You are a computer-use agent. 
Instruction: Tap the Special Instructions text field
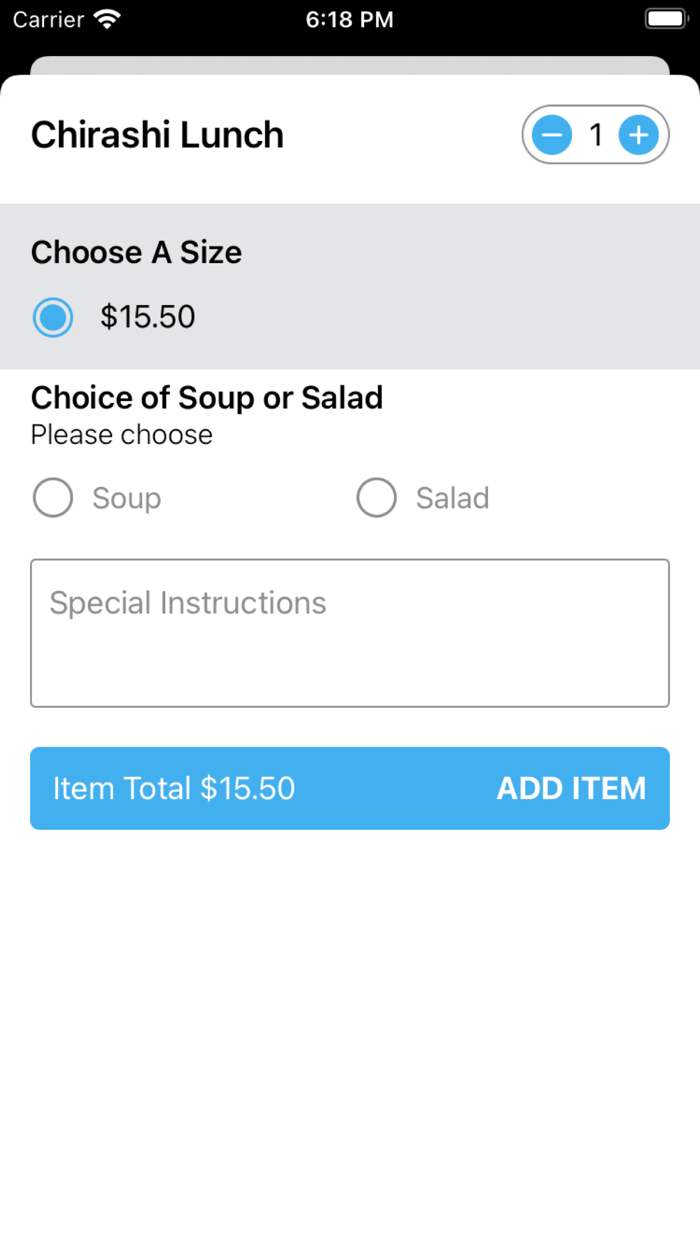click(x=350, y=633)
